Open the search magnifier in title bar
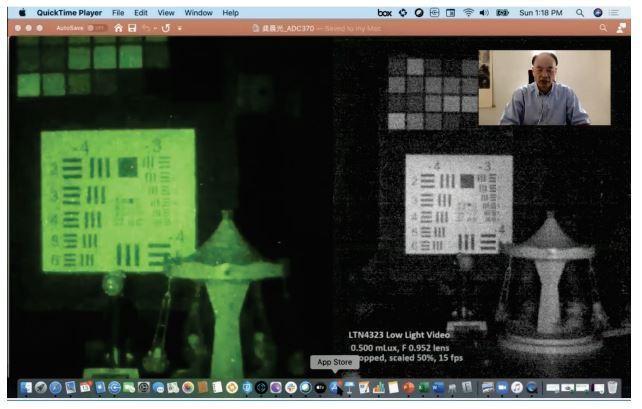Image resolution: width=642 pixels, height=409 pixels. click(x=603, y=28)
